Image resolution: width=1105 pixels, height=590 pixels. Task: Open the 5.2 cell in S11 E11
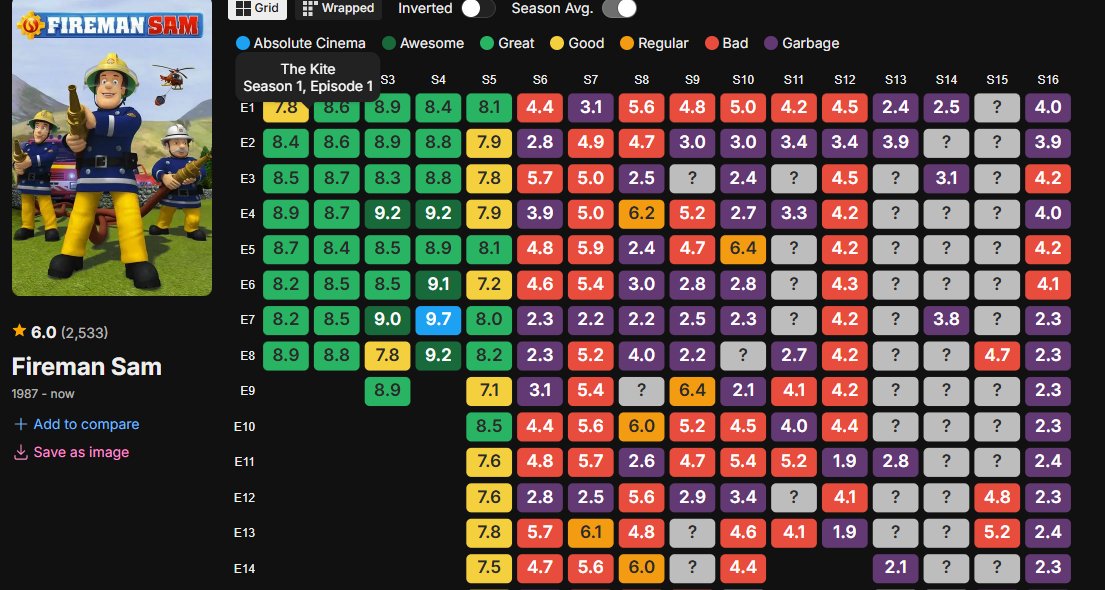click(794, 462)
